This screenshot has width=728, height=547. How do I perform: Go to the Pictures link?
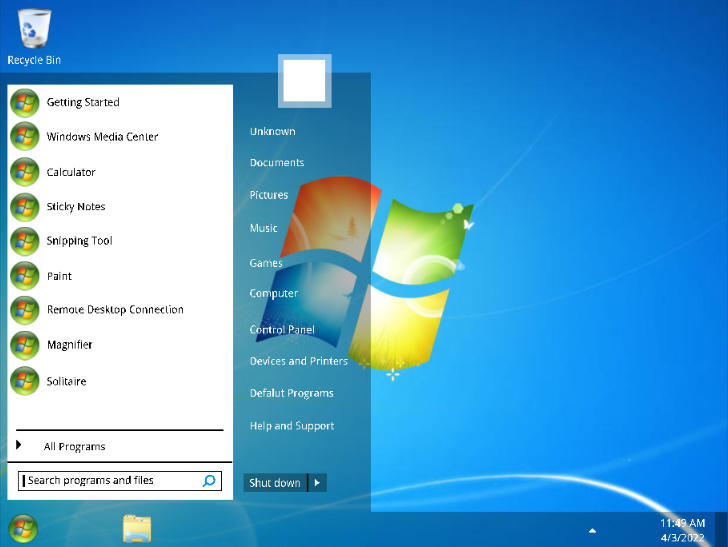point(269,195)
